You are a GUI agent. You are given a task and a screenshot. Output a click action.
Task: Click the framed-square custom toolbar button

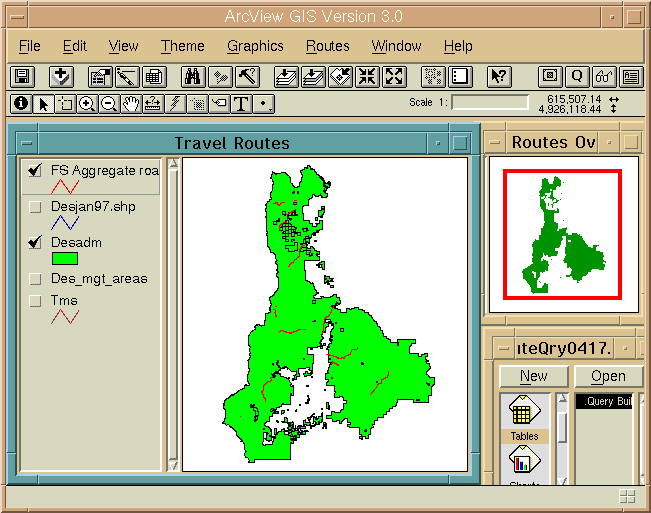click(x=550, y=77)
